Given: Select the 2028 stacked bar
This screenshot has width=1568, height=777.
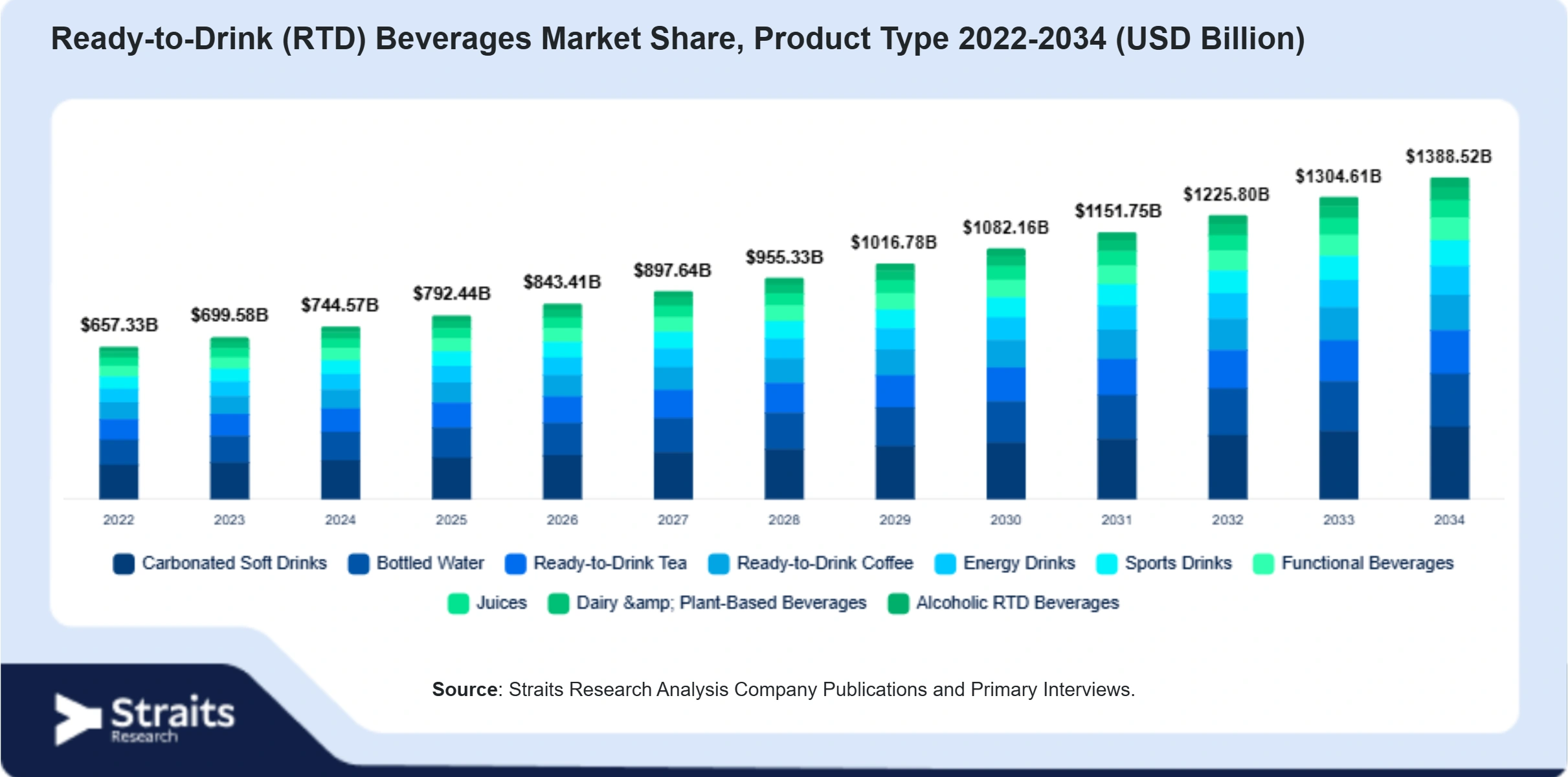Looking at the screenshot, I should click(784, 388).
